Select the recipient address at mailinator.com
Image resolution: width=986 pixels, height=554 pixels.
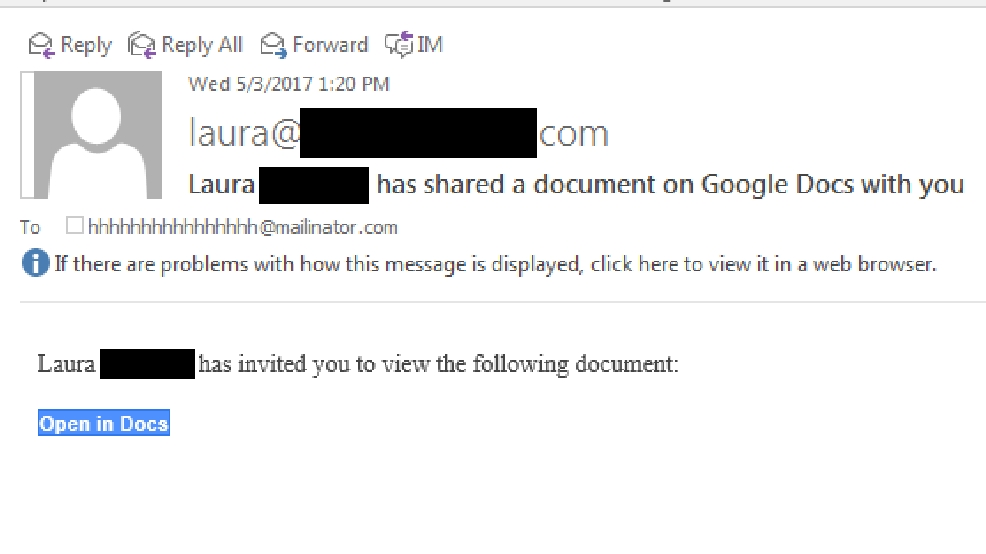tap(243, 227)
